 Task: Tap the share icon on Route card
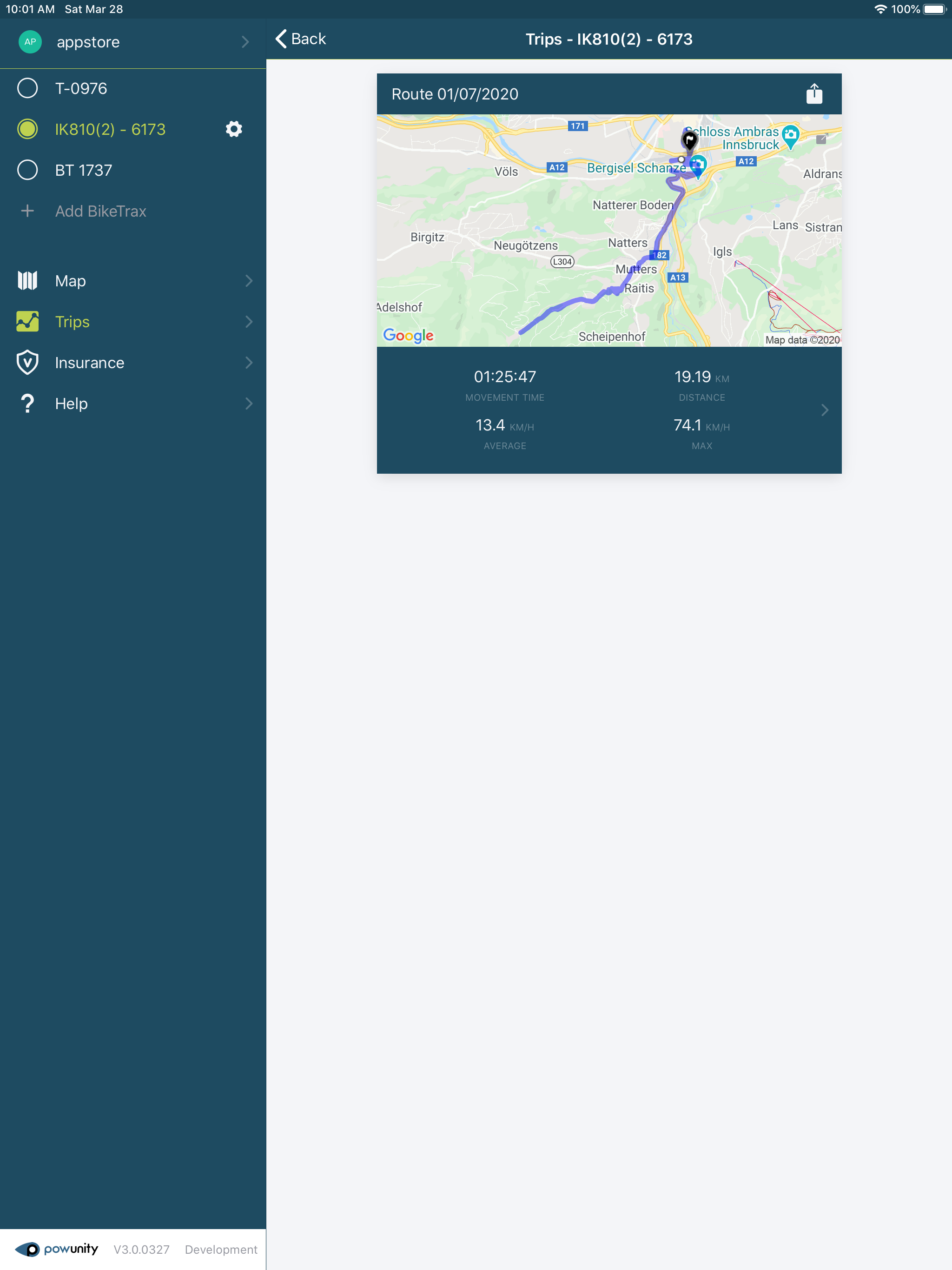click(813, 93)
